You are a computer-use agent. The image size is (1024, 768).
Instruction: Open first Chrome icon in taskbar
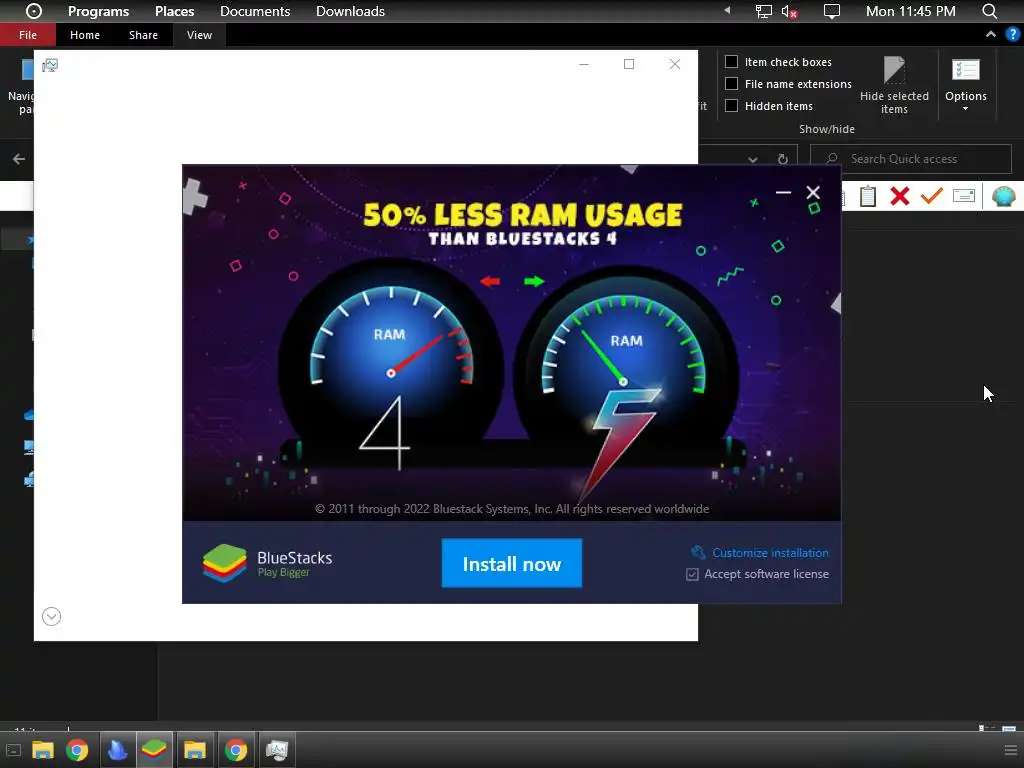(77, 750)
